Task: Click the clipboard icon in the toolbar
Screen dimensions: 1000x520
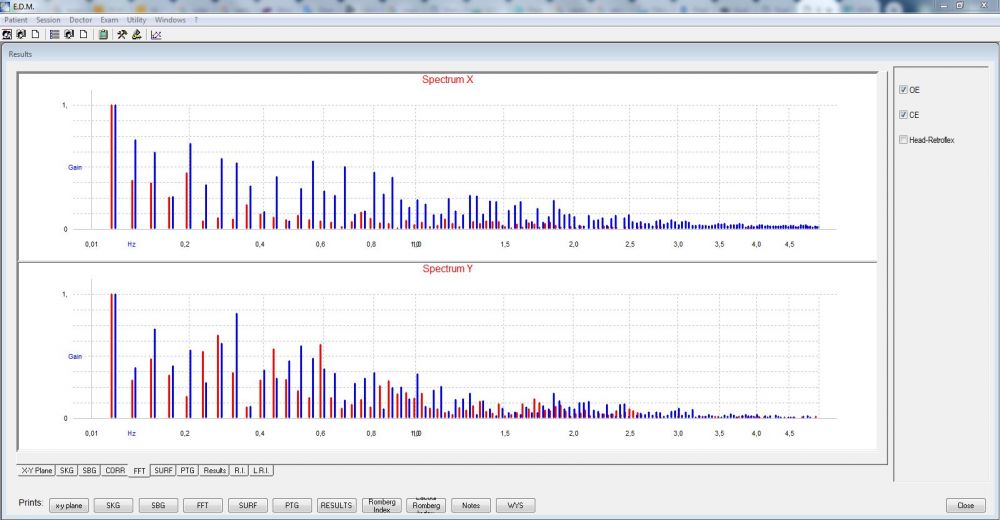Action: (103, 34)
